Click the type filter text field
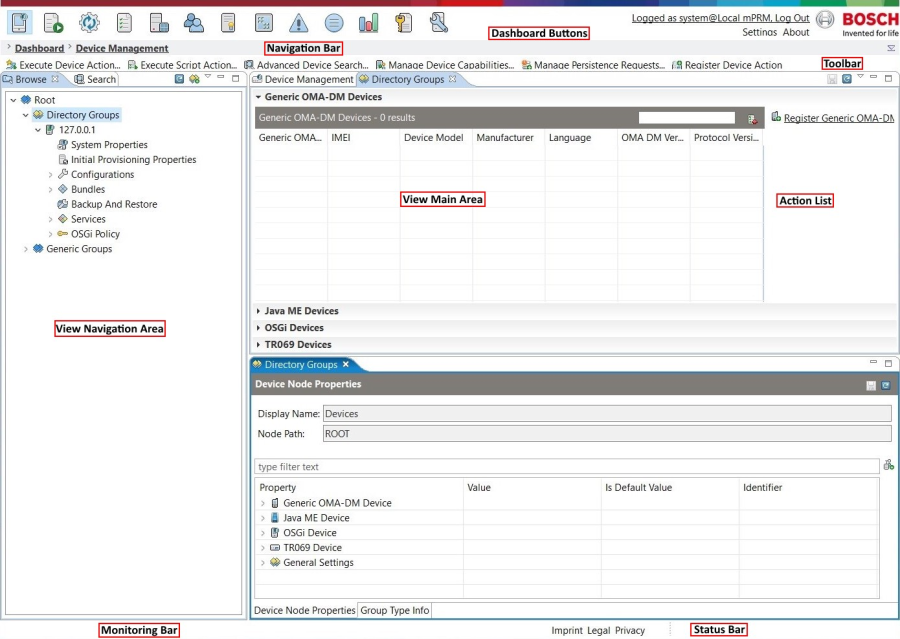This screenshot has height=639, width=900. click(x=567, y=466)
